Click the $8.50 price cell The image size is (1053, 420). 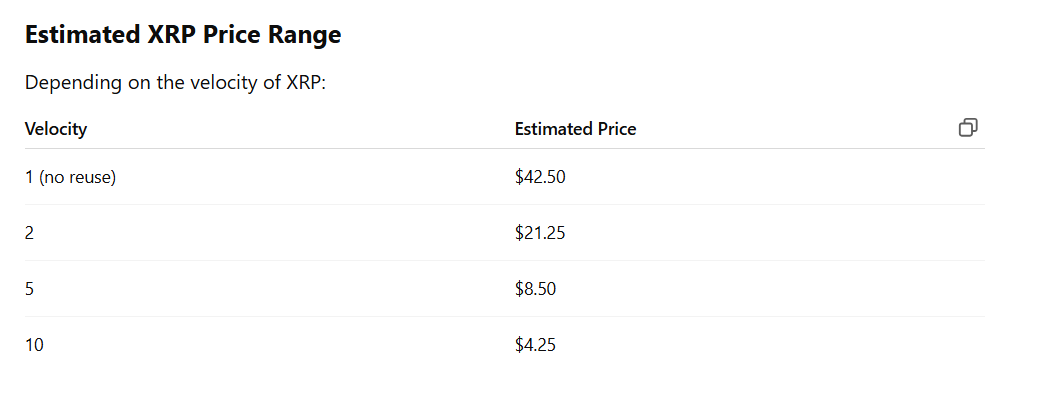pos(535,289)
